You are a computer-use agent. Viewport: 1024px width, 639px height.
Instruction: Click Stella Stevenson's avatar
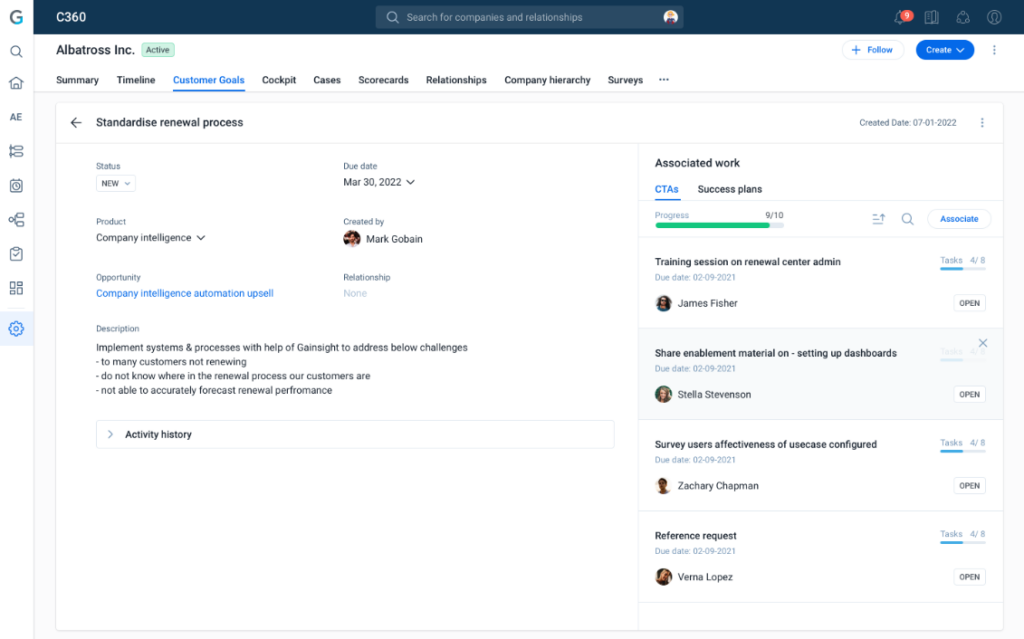663,395
